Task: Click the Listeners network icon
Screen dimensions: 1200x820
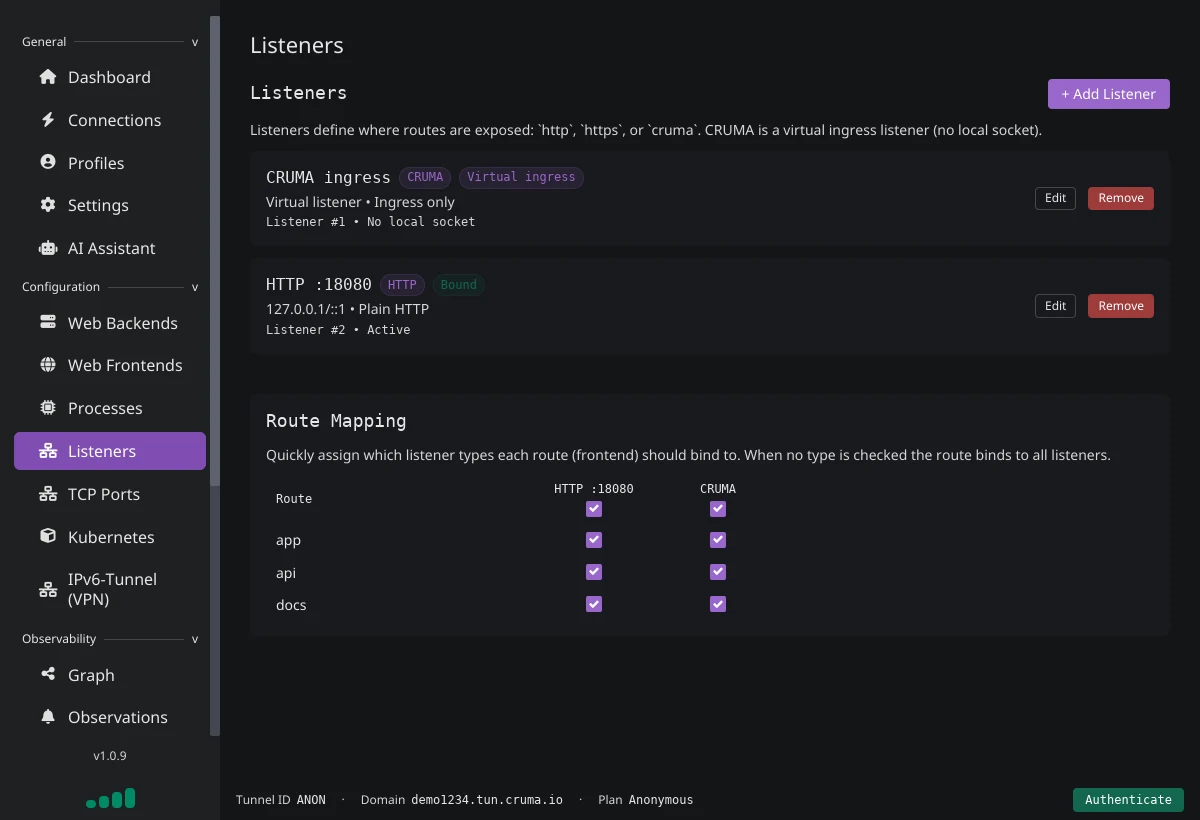Action: (48, 451)
